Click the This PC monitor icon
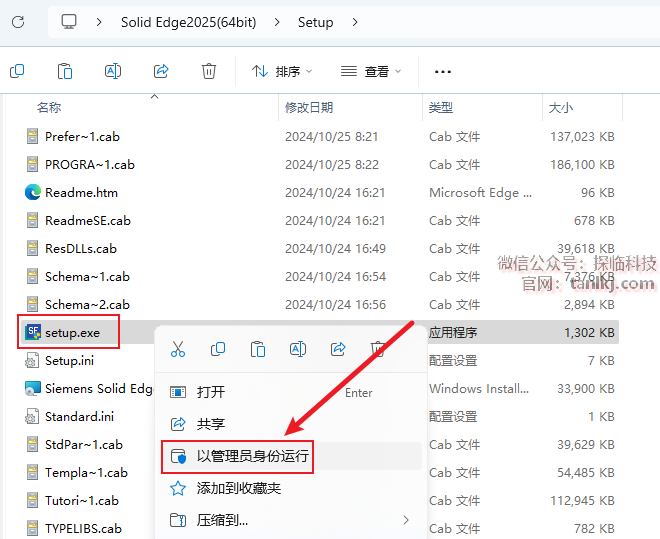This screenshot has height=539, width=660. click(69, 21)
